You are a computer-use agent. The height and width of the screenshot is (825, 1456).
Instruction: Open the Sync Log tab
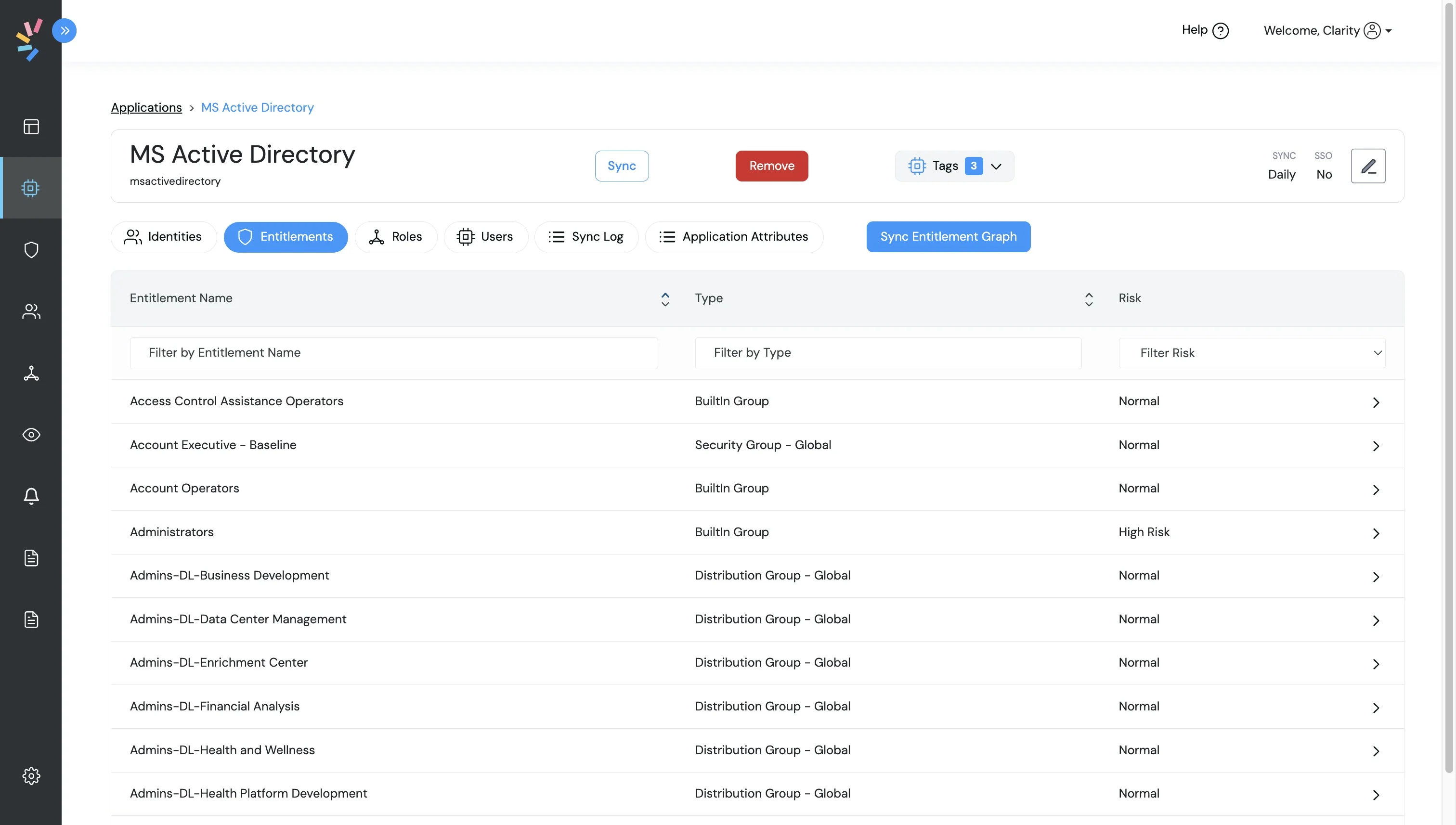pyautogui.click(x=586, y=237)
